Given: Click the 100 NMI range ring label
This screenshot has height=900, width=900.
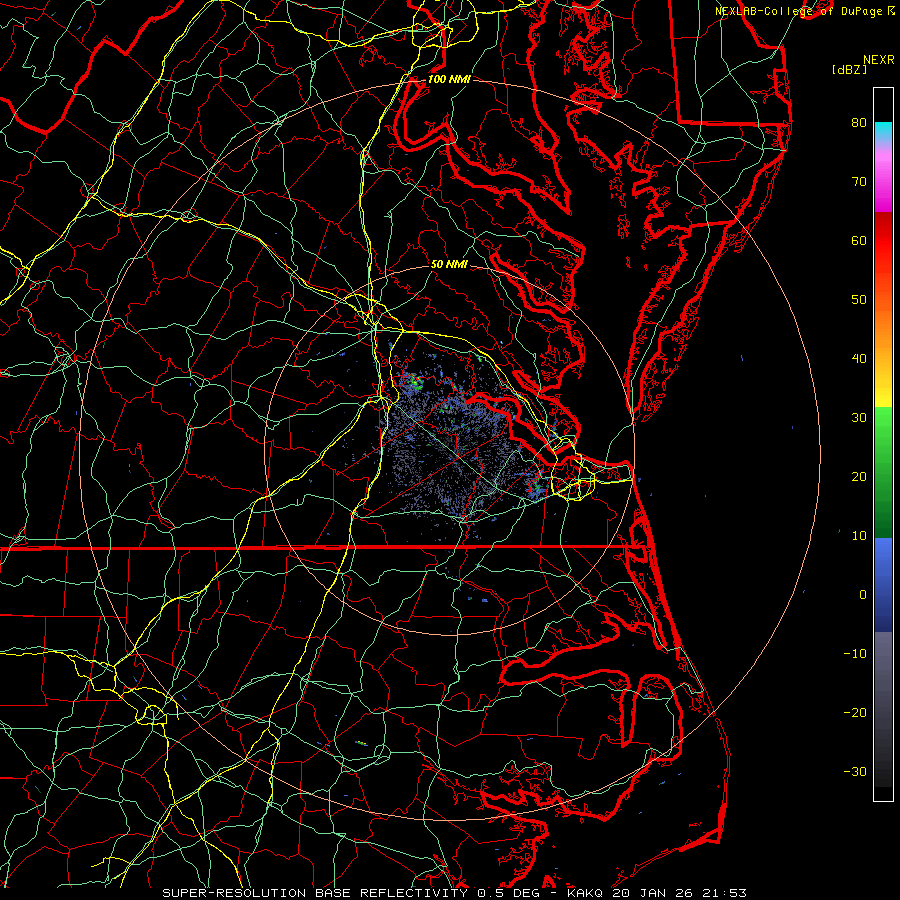Looking at the screenshot, I should [447, 79].
